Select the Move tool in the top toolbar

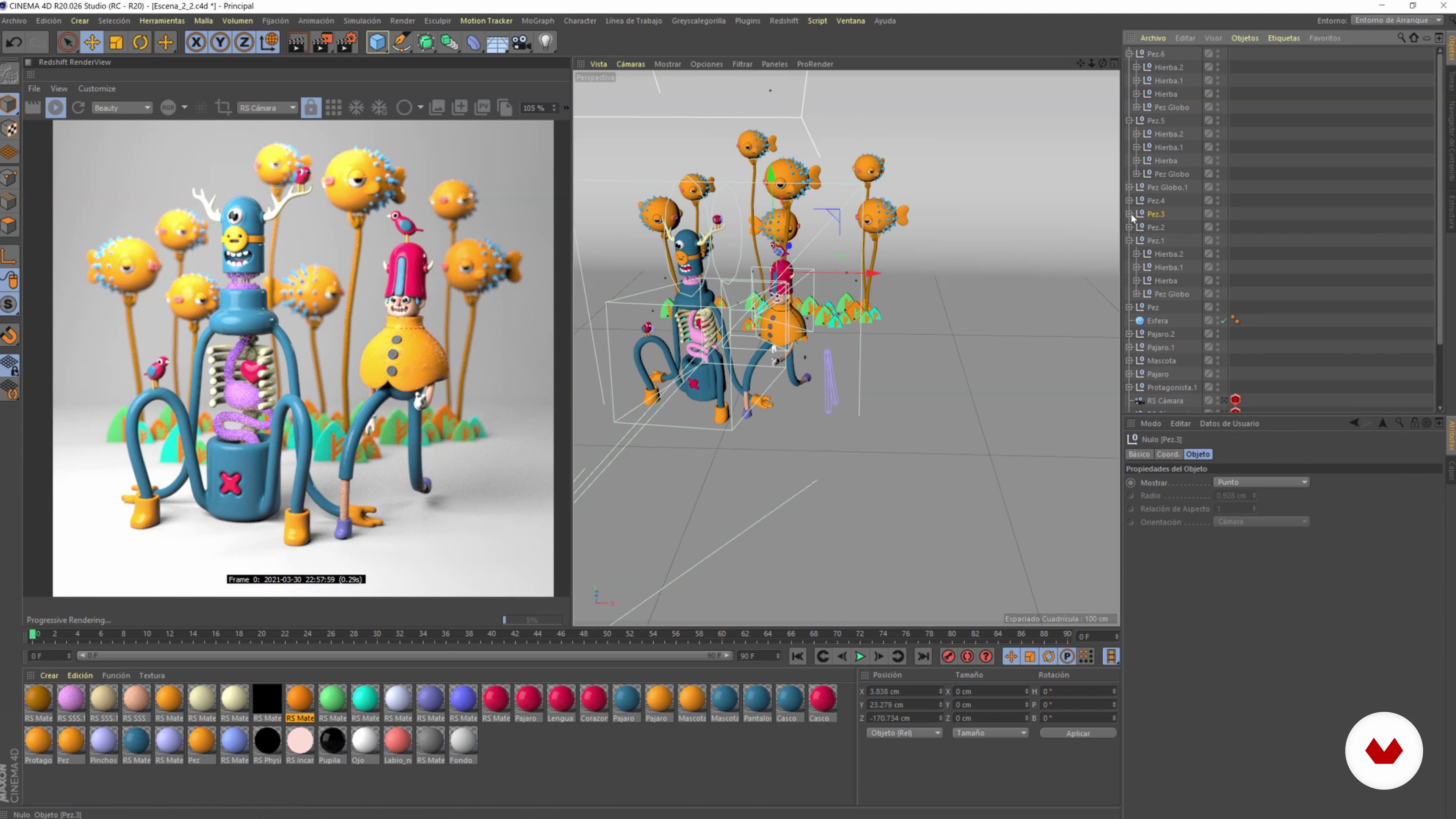click(92, 42)
